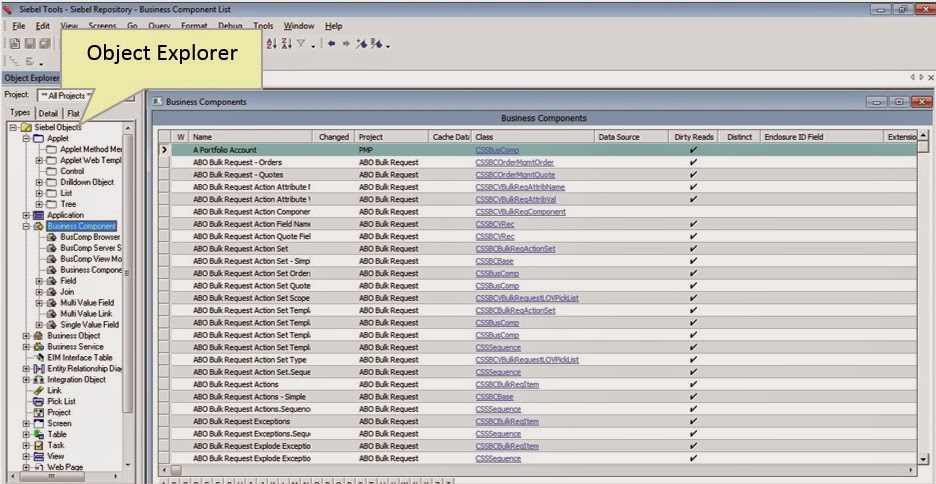Sort records ascending with the A-Z icon
The image size is (936, 484).
tap(271, 44)
